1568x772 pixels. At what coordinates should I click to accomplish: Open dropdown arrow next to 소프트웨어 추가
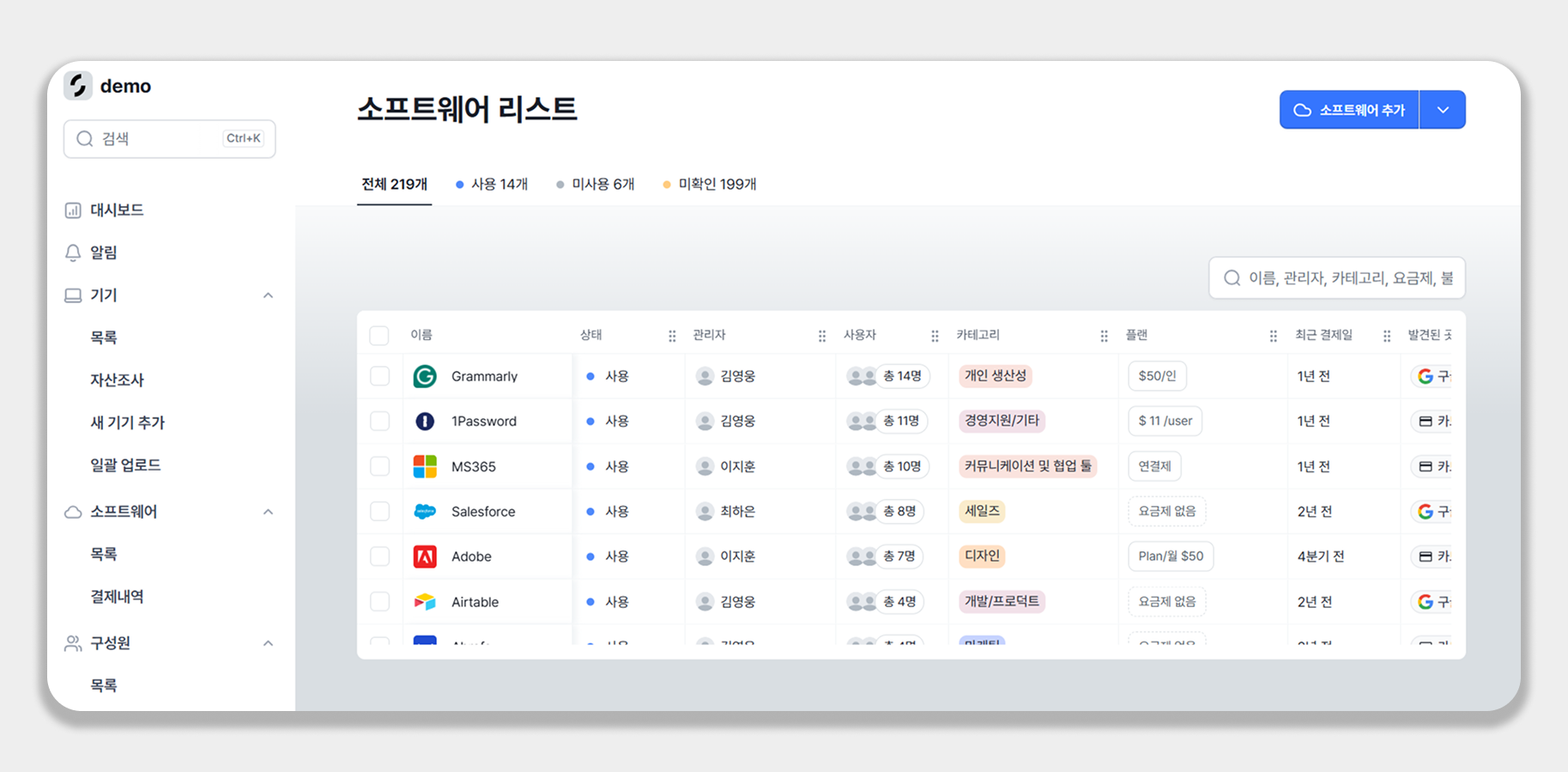tap(1443, 110)
